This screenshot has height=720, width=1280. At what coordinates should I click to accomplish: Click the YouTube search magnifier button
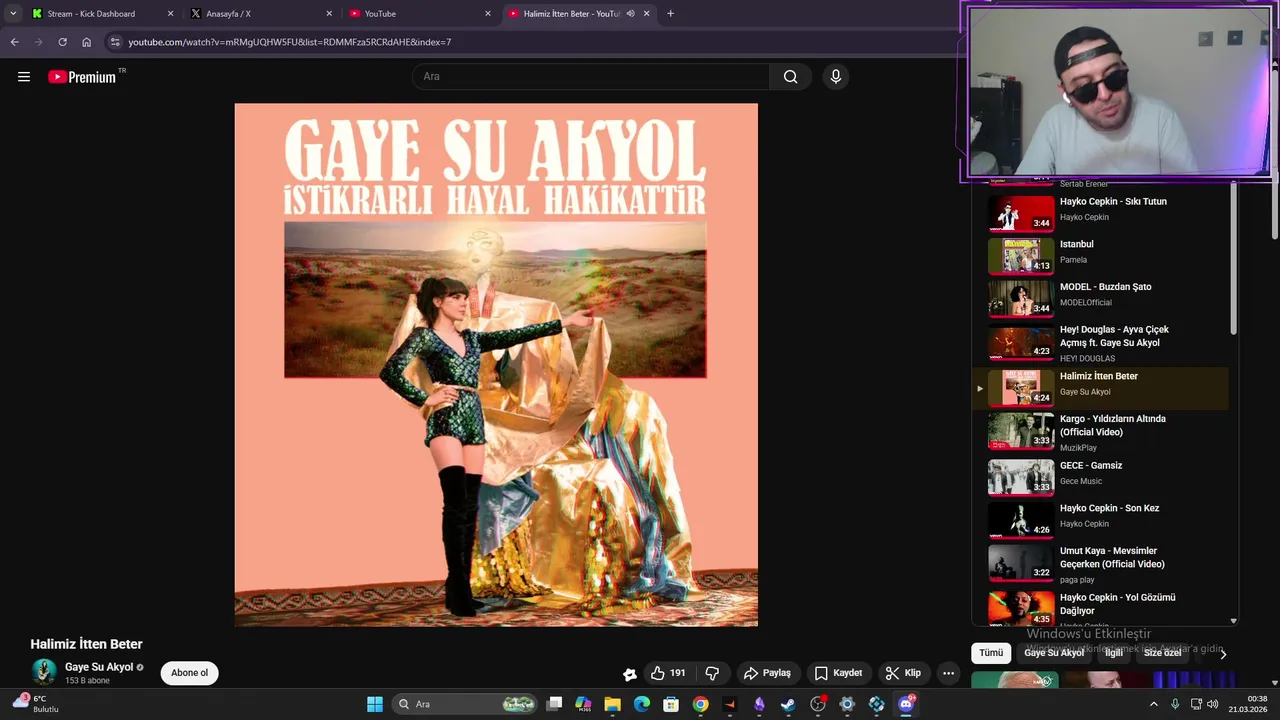[x=790, y=77]
